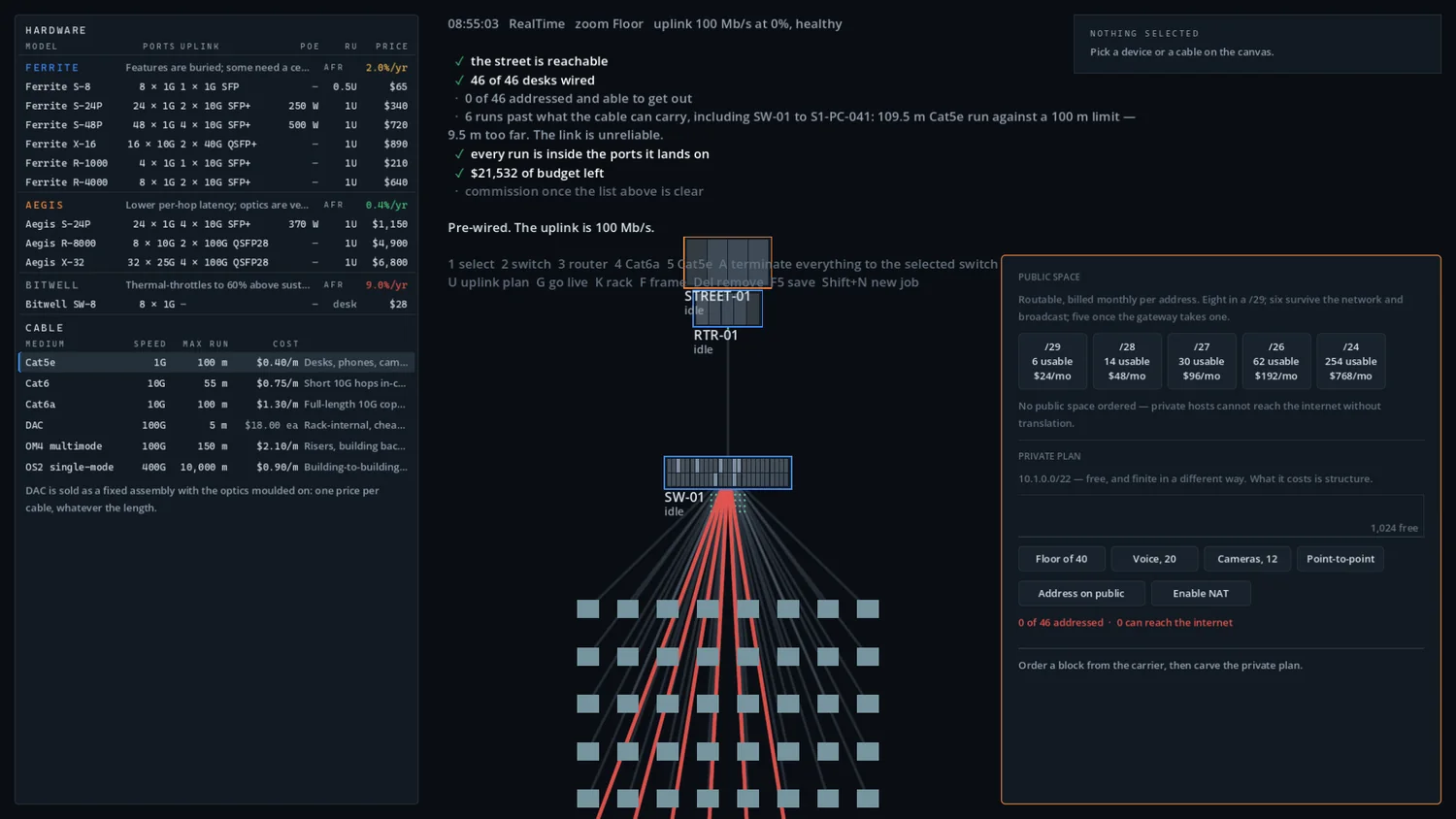Pick the Cat6a cable medium
Image resolution: width=1456 pixels, height=819 pixels.
pos(216,404)
